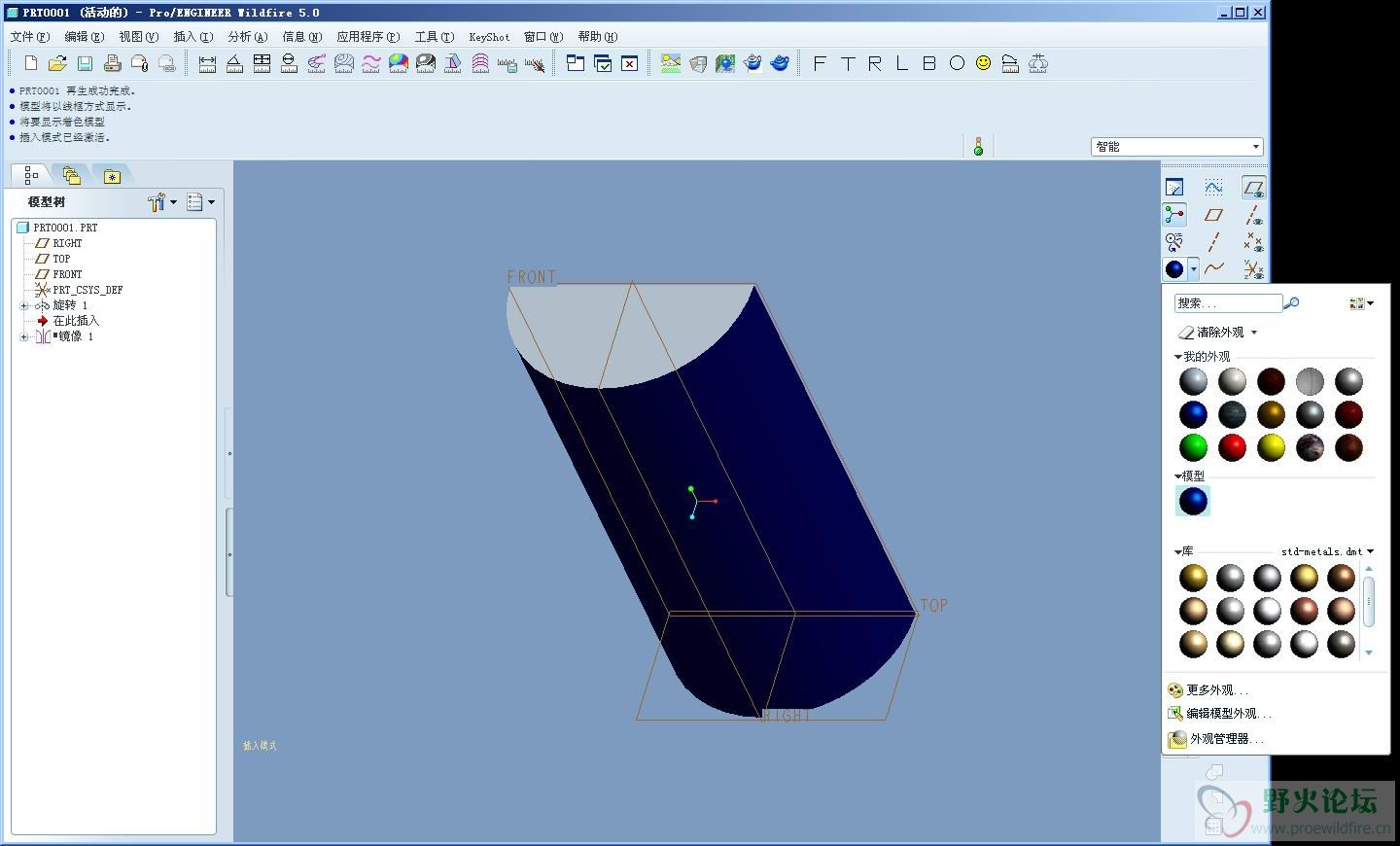Image resolution: width=1400 pixels, height=846 pixels.
Task: Click the library swatches scrollbar
Action: [1369, 600]
